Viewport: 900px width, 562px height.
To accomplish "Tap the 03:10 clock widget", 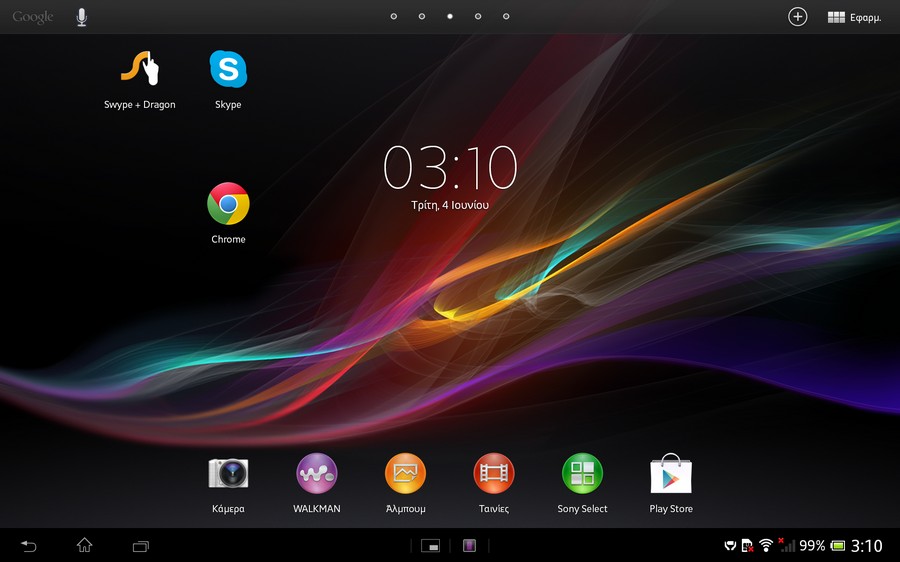I will tap(450, 167).
